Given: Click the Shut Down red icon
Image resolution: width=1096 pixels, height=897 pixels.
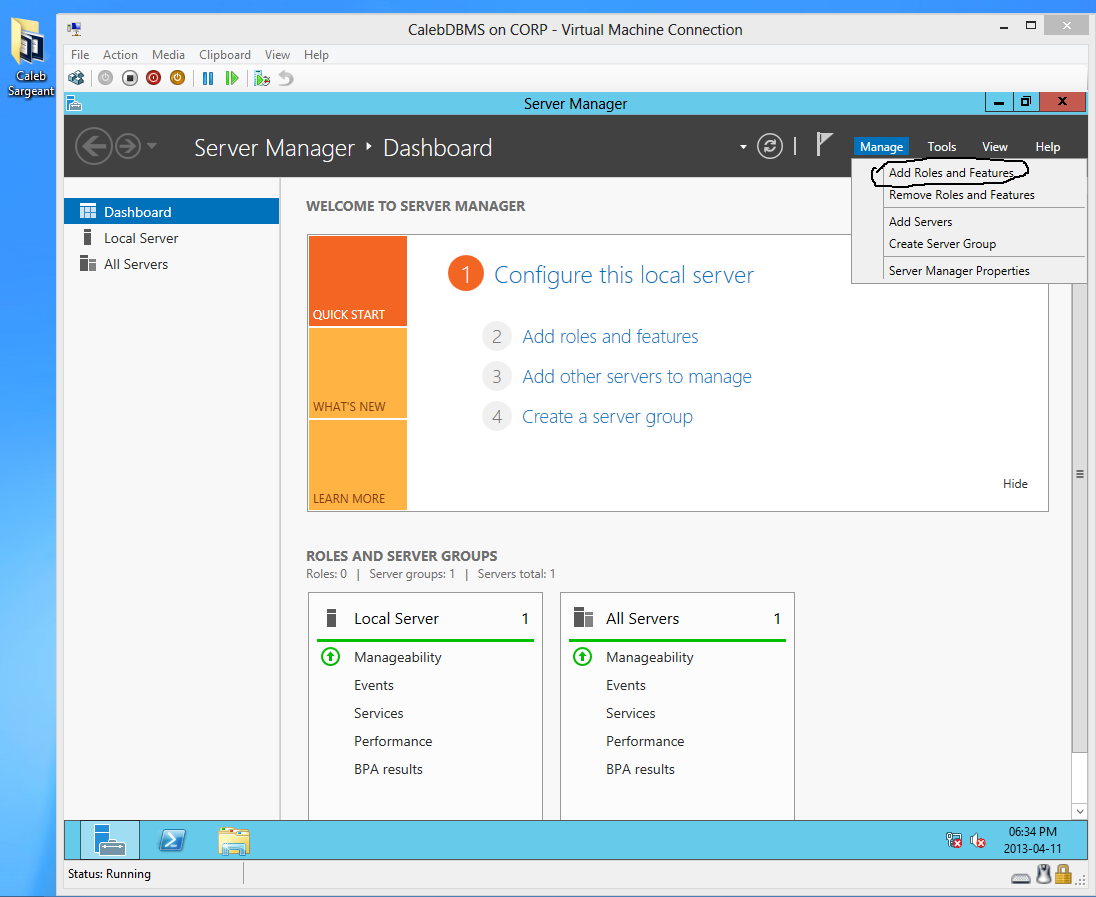Looking at the screenshot, I should pyautogui.click(x=154, y=78).
